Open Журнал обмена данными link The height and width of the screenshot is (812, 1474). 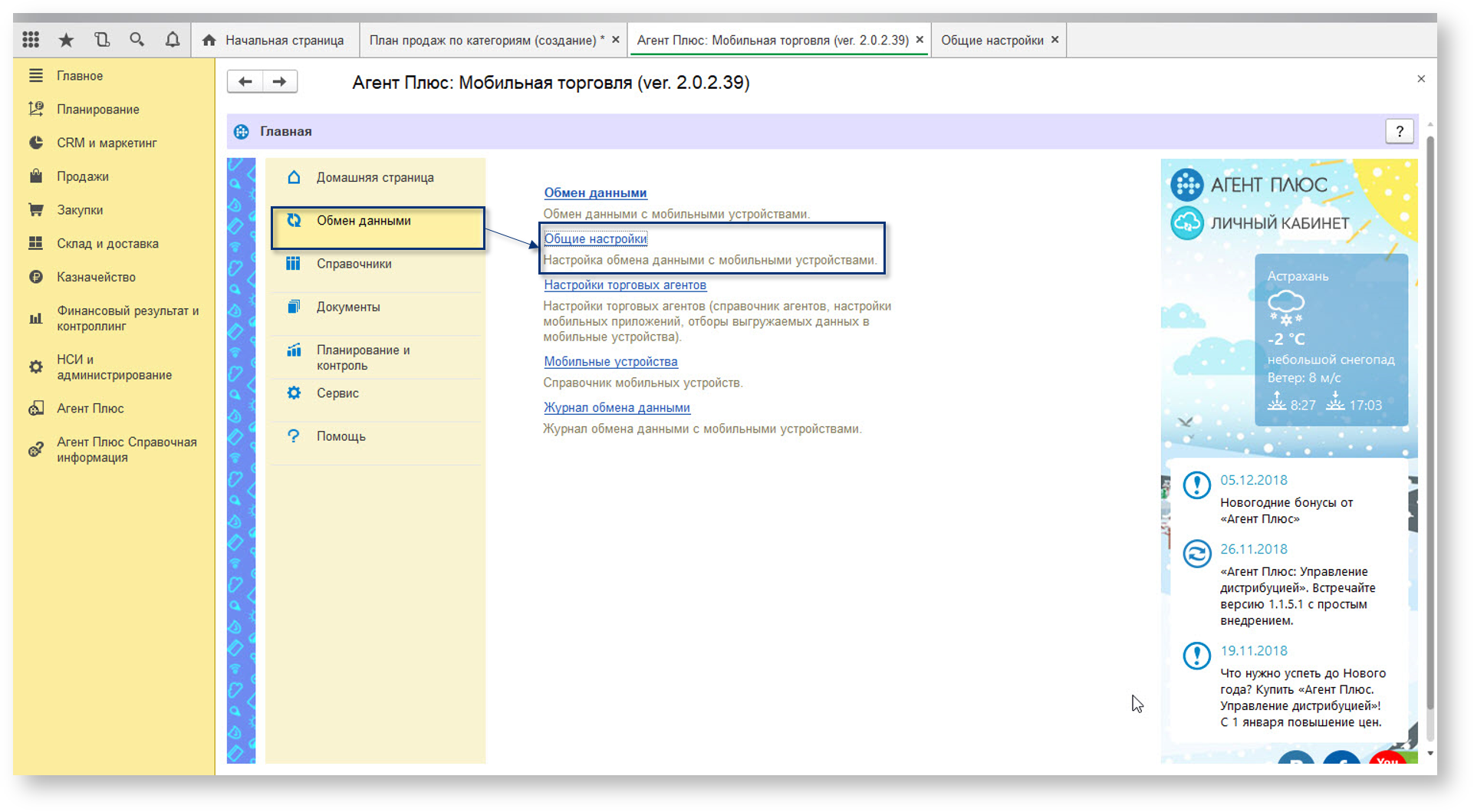click(x=617, y=408)
